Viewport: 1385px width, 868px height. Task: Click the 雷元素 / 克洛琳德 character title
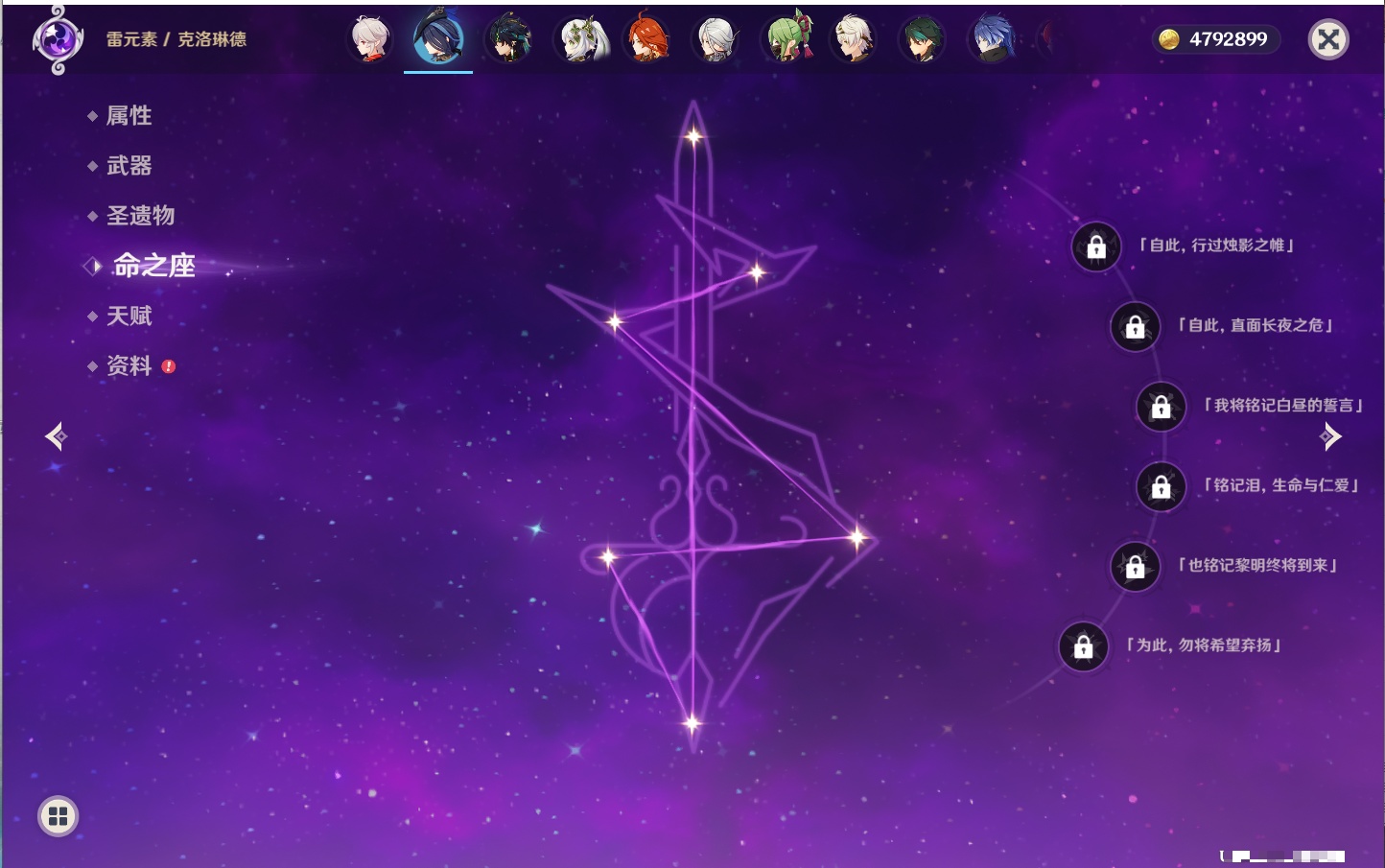click(176, 39)
